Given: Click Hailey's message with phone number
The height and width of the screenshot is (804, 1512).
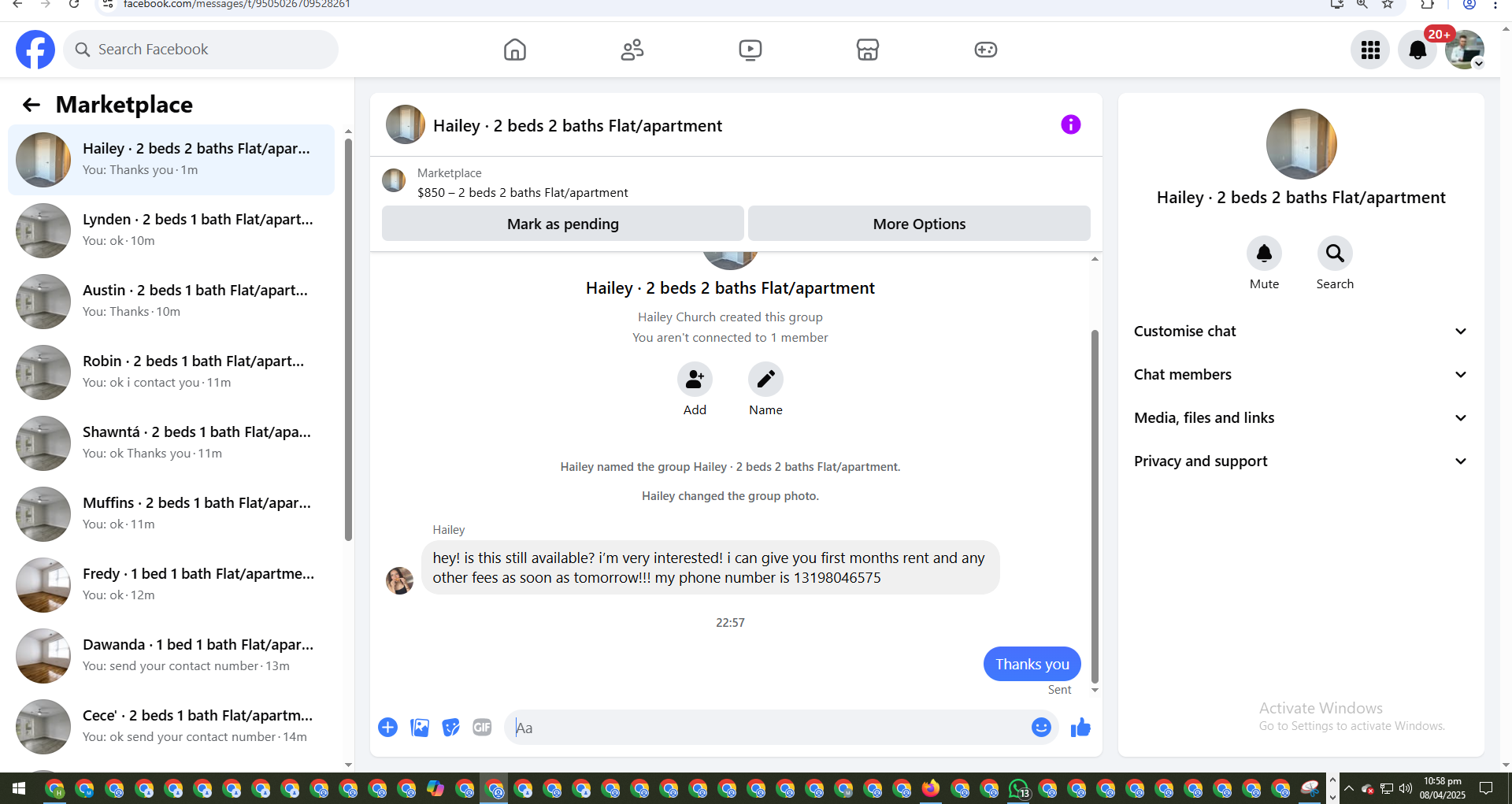Looking at the screenshot, I should click(x=710, y=568).
